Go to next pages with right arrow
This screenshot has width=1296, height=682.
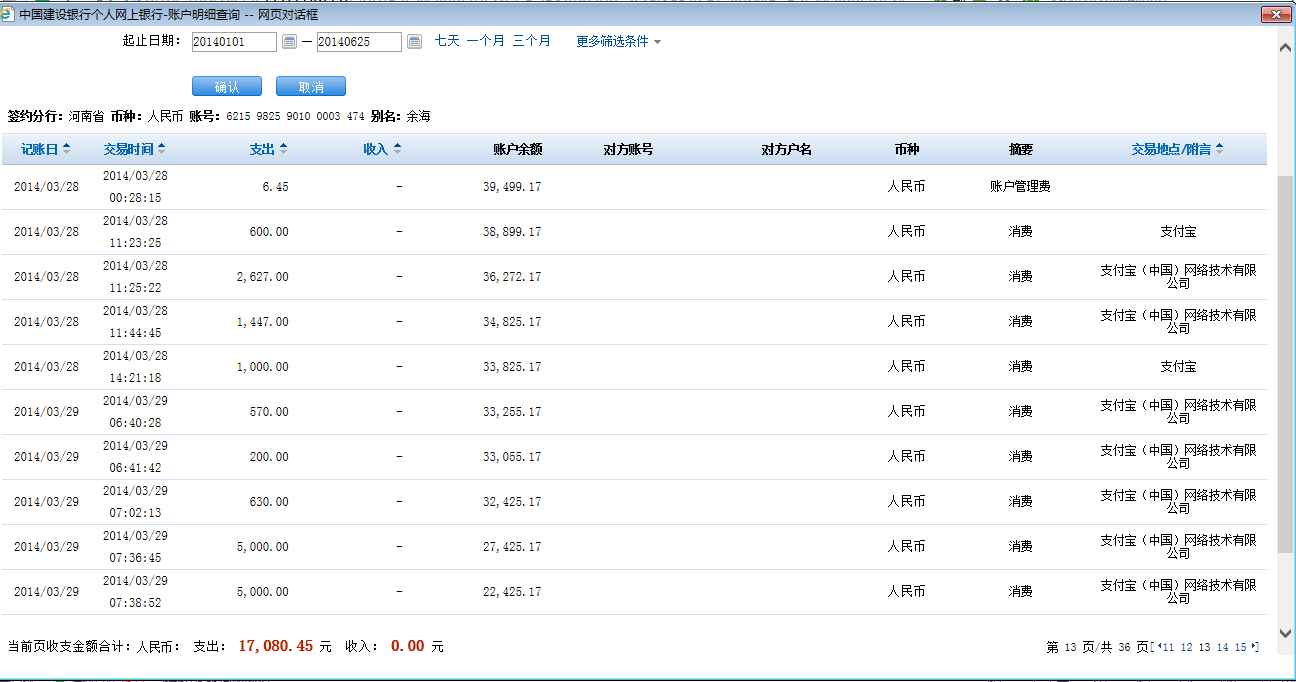pyautogui.click(x=1254, y=647)
